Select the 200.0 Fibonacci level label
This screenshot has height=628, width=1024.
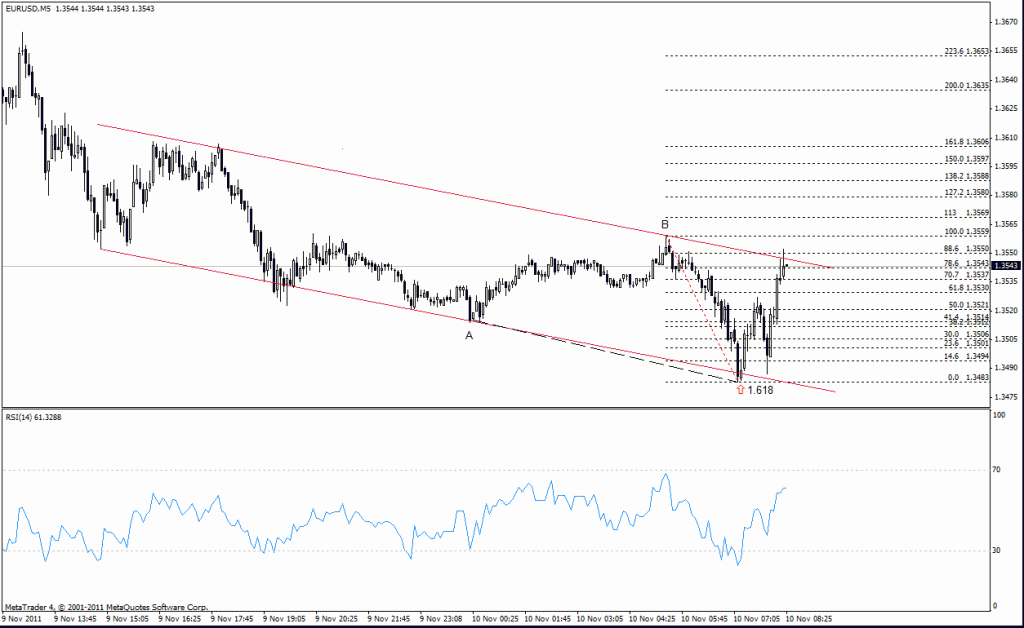click(x=967, y=86)
